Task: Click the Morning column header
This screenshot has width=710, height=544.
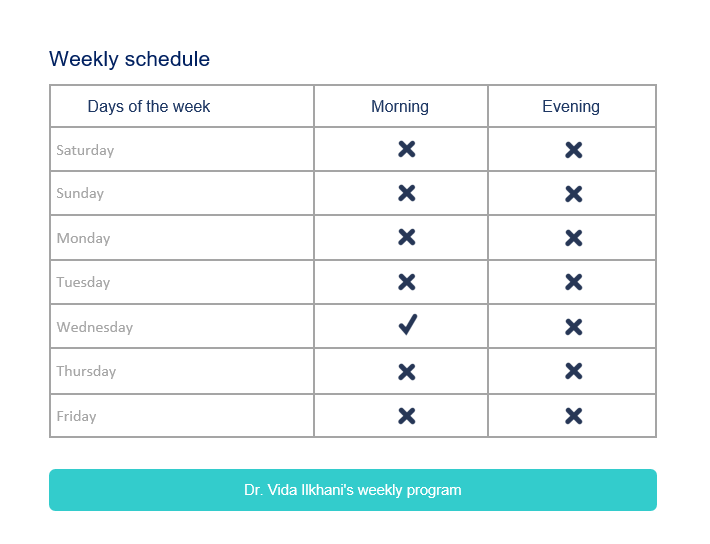Action: [x=400, y=106]
